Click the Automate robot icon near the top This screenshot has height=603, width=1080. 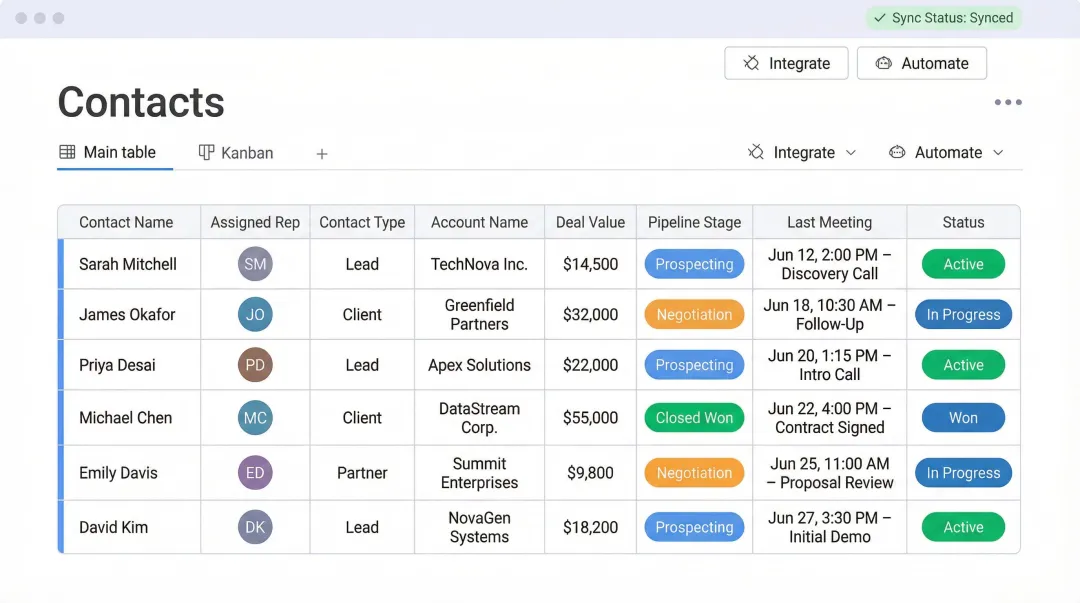884,63
